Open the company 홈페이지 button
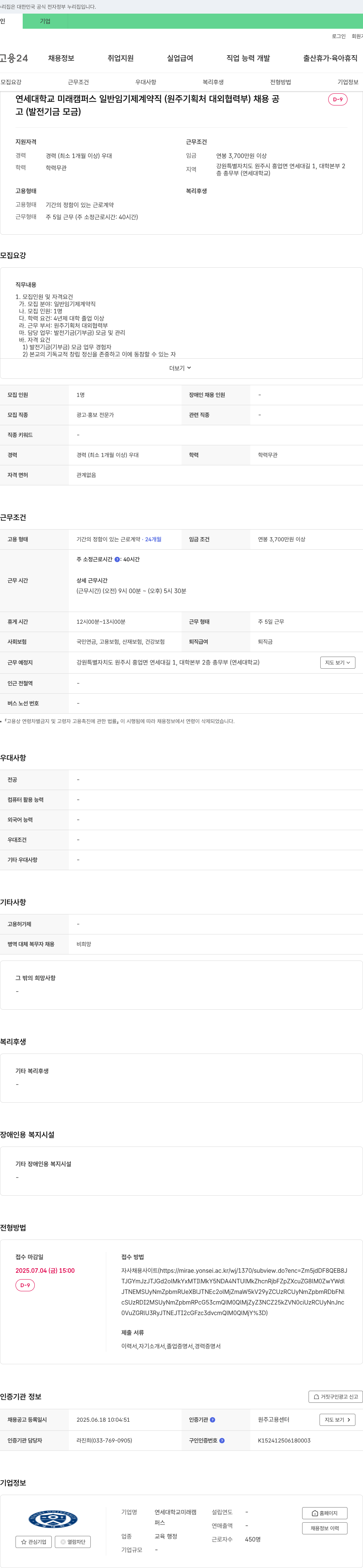363x1568 pixels. (325, 1512)
